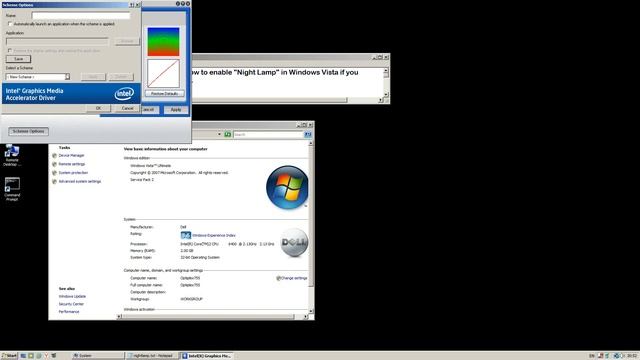The height and width of the screenshot is (360, 640).
Task: Click the help button in Scheme Options title bar
Action: [x=132, y=5]
